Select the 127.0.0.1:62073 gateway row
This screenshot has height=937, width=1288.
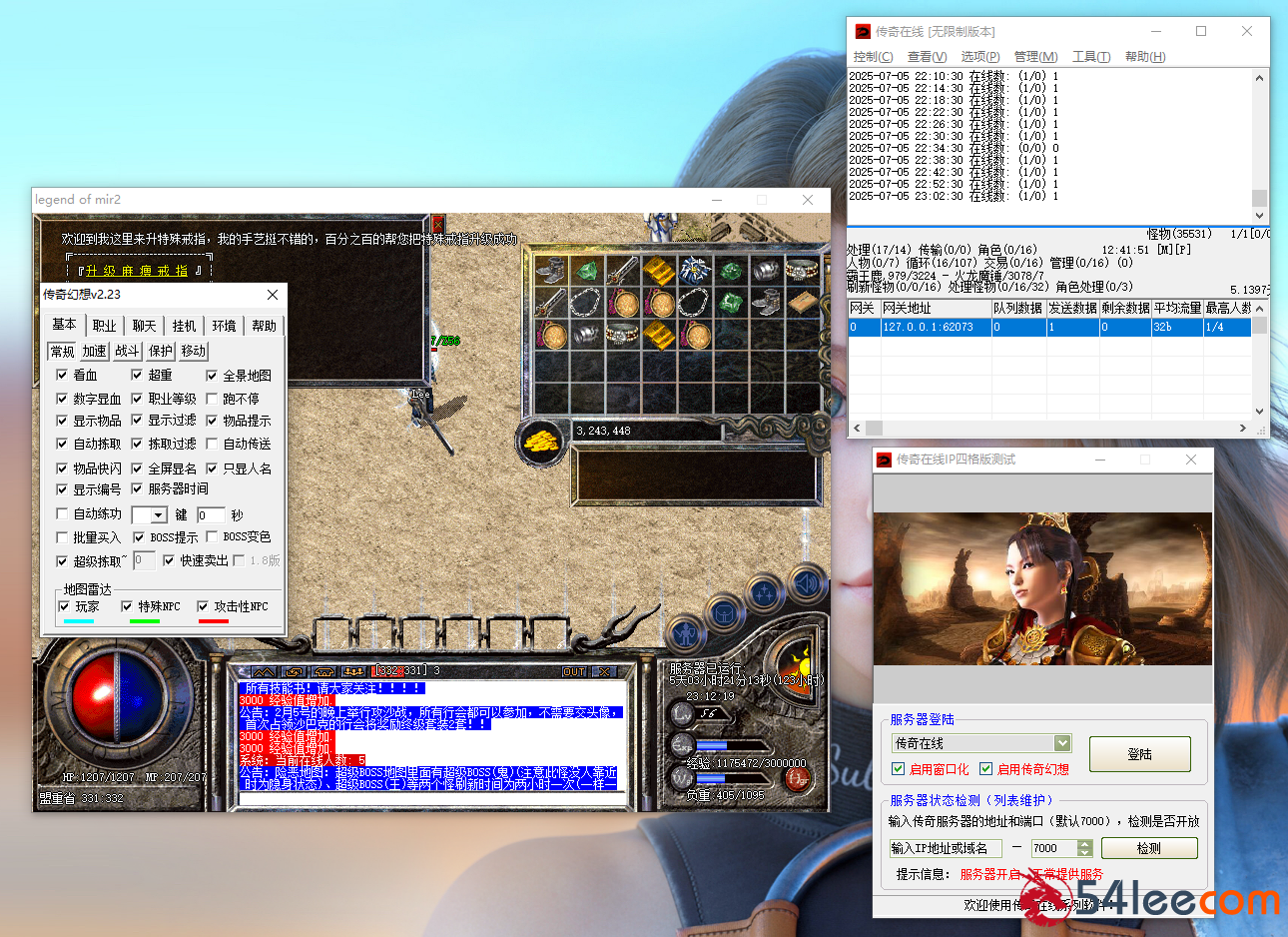point(1049,328)
